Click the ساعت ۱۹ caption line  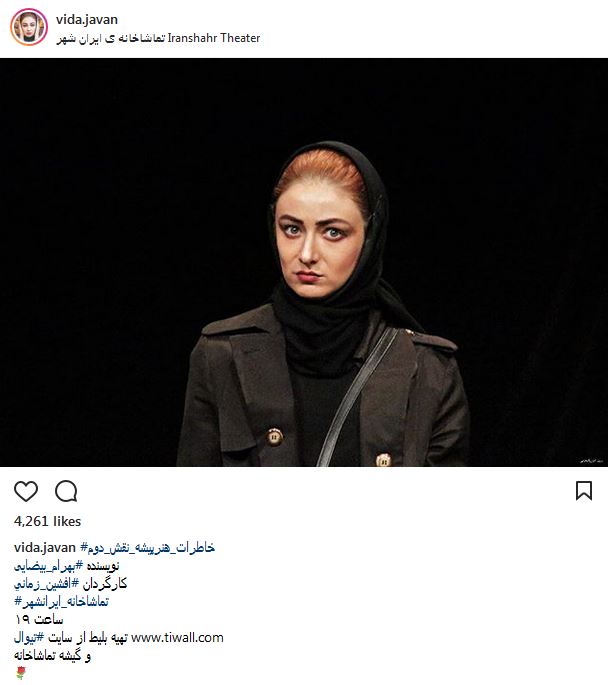click(39, 620)
